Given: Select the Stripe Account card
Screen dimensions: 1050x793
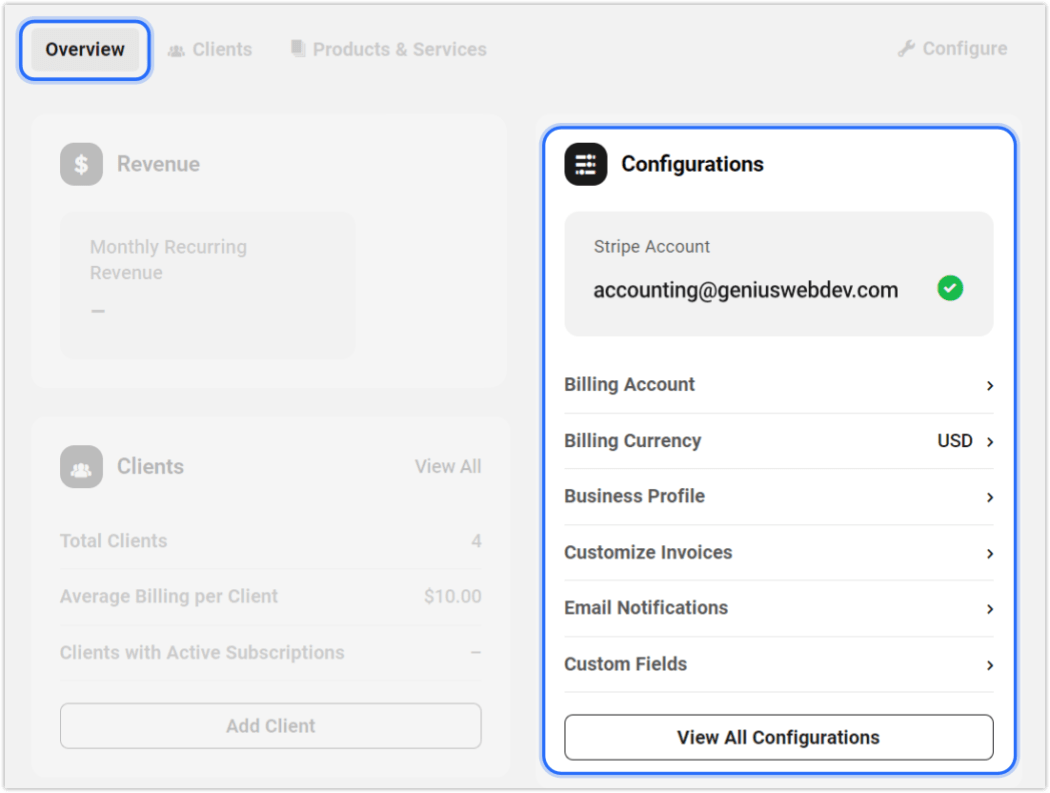Looking at the screenshot, I should [x=778, y=272].
